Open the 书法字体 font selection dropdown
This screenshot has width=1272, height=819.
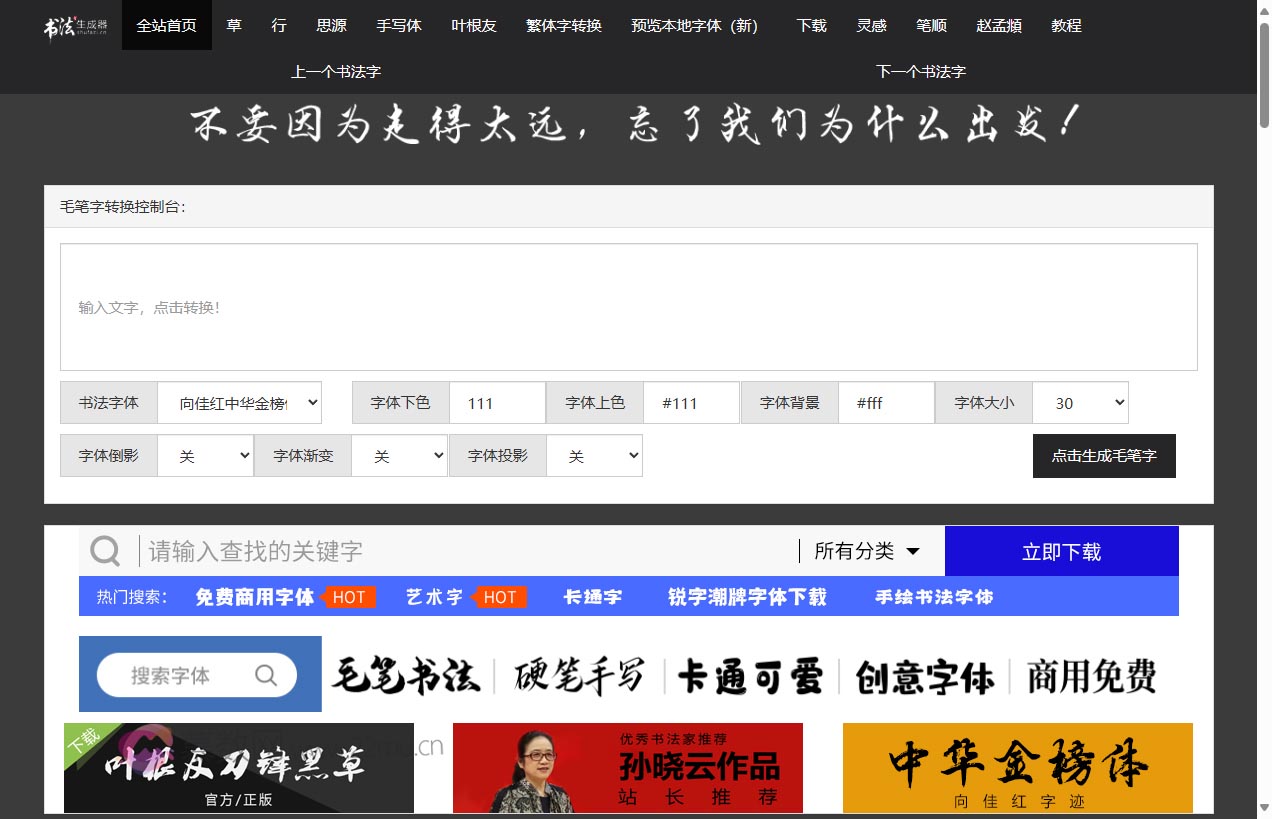(240, 402)
